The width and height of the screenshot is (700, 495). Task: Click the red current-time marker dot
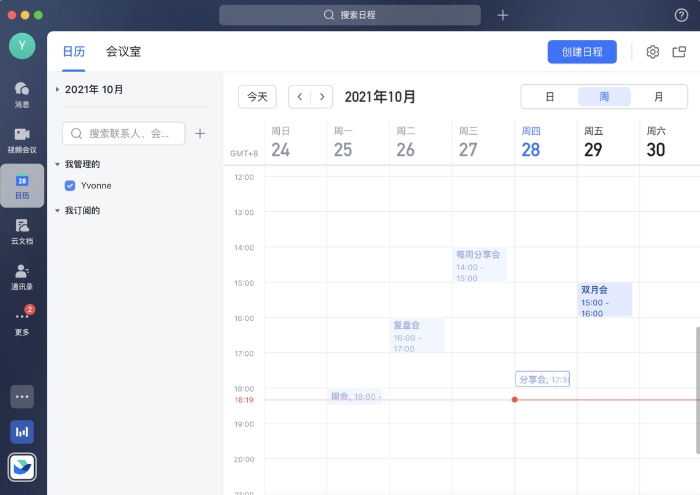[x=515, y=399]
